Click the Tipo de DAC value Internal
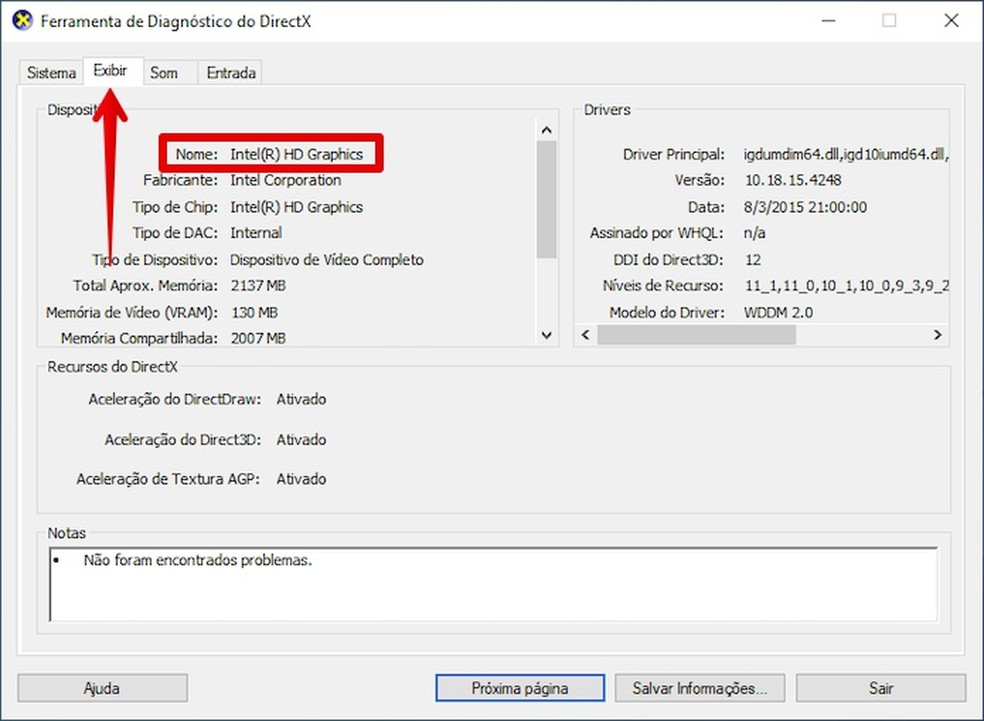The image size is (984, 721). tap(256, 233)
